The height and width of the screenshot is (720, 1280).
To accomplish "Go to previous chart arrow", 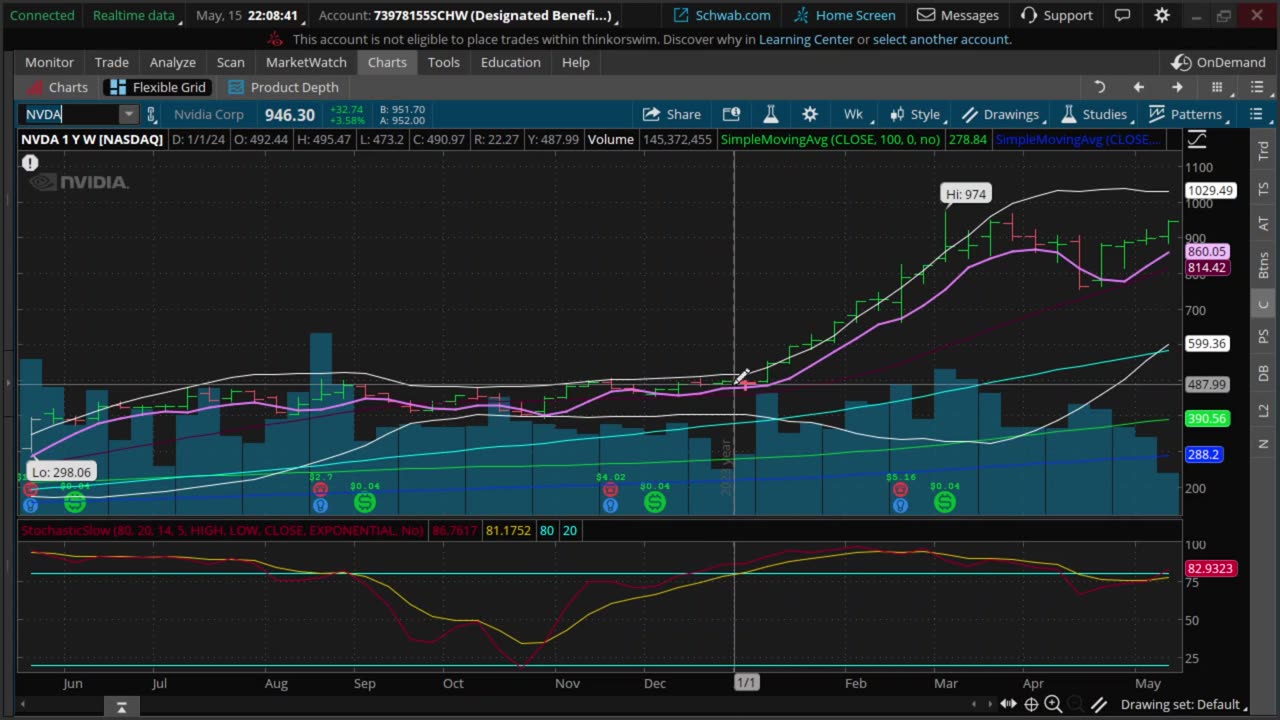I will [1138, 88].
